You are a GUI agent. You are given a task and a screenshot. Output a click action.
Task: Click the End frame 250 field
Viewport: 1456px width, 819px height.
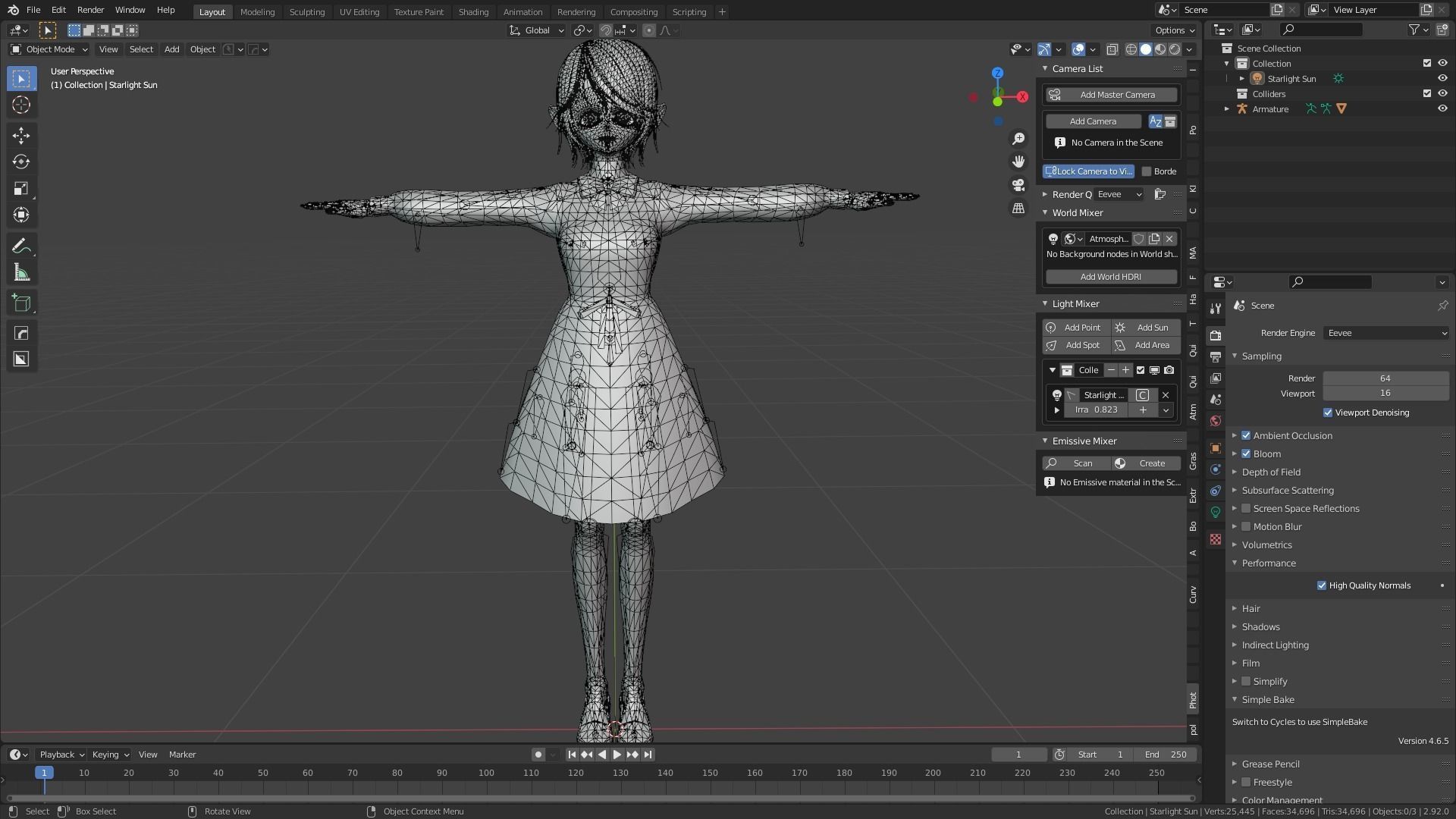click(x=1166, y=755)
